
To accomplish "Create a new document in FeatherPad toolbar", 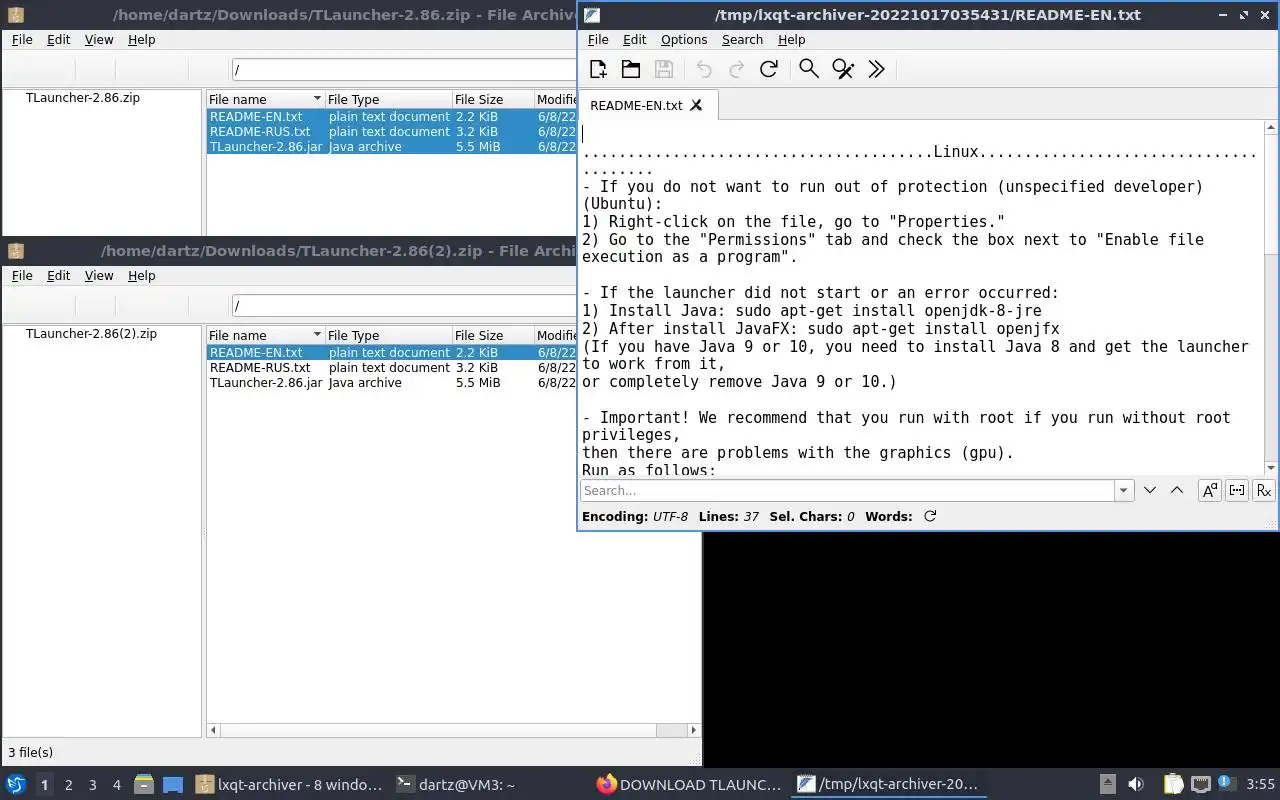I will click(598, 69).
